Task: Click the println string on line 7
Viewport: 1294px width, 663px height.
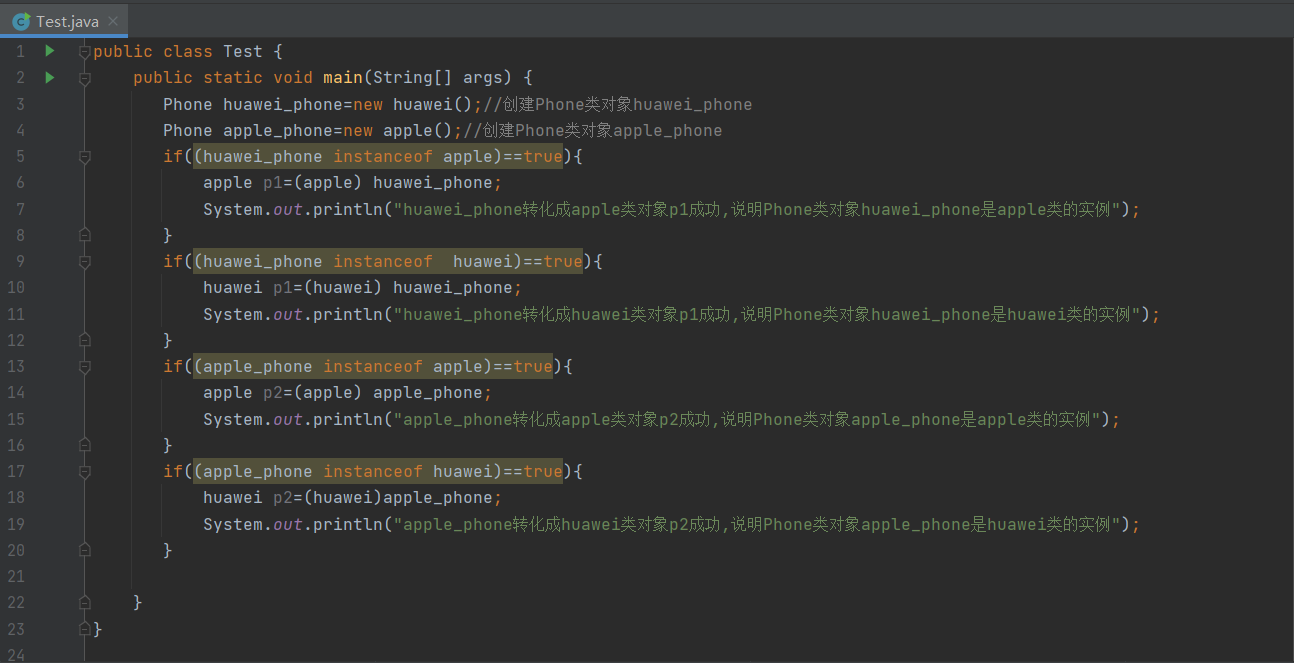Action: coord(757,209)
